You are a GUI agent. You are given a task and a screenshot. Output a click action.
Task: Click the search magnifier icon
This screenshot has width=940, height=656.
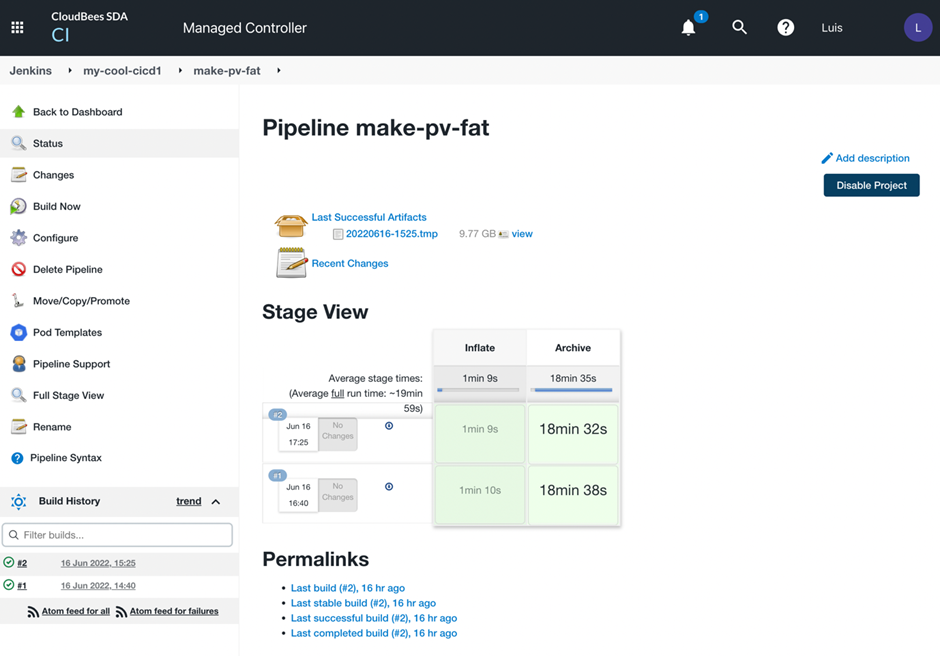[739, 28]
